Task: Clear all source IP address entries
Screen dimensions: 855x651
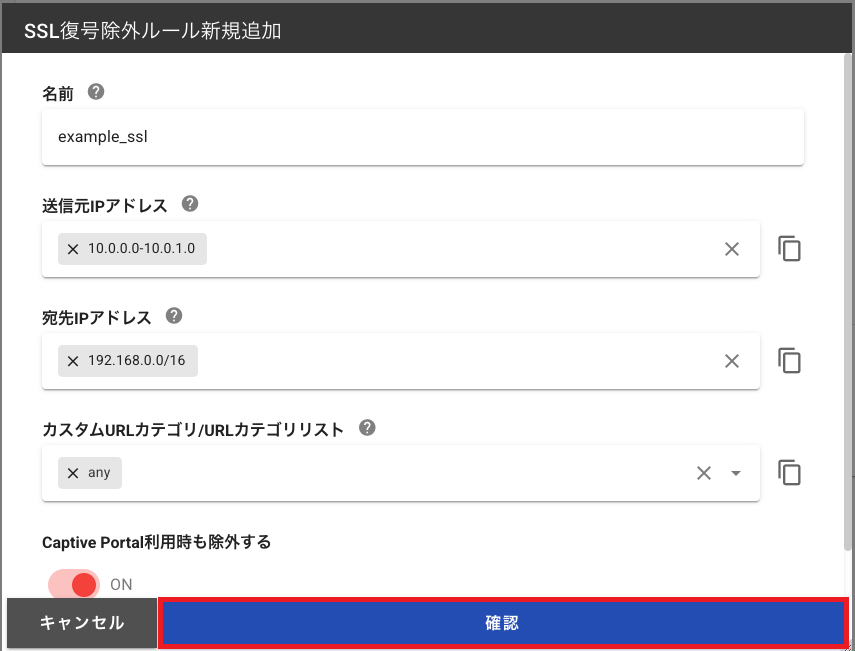Action: (x=732, y=249)
